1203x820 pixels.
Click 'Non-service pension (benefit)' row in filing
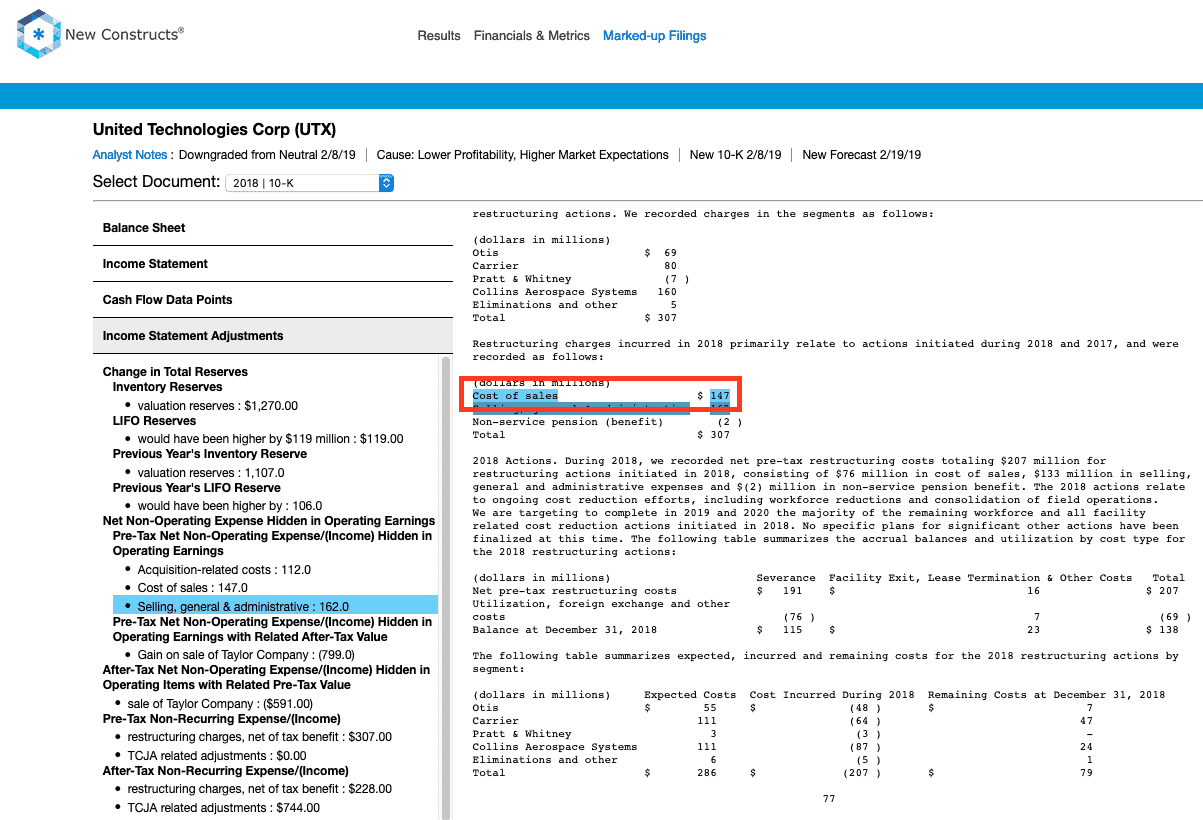[x=607, y=422]
